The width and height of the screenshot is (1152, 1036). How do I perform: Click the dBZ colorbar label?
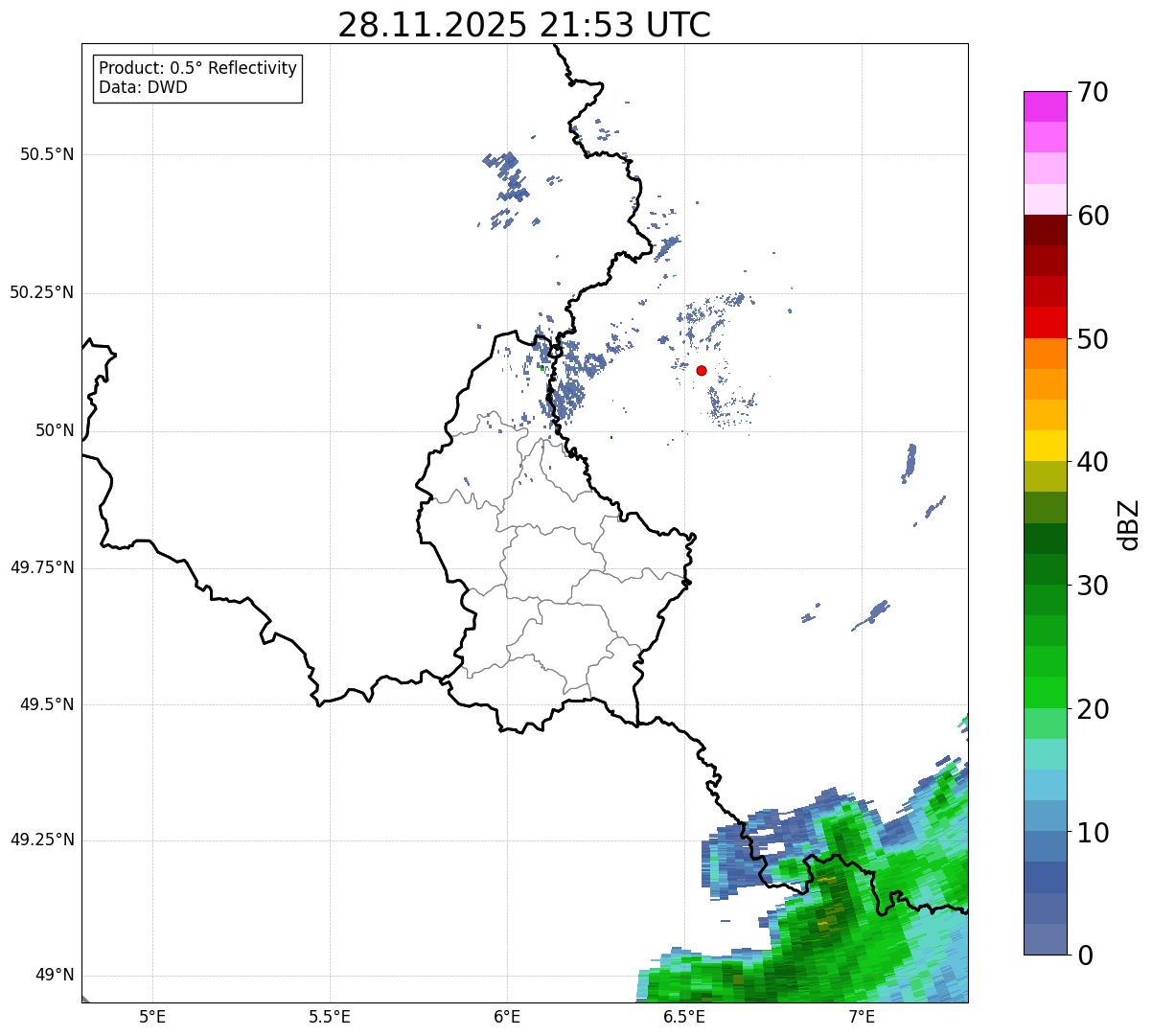click(x=1129, y=524)
